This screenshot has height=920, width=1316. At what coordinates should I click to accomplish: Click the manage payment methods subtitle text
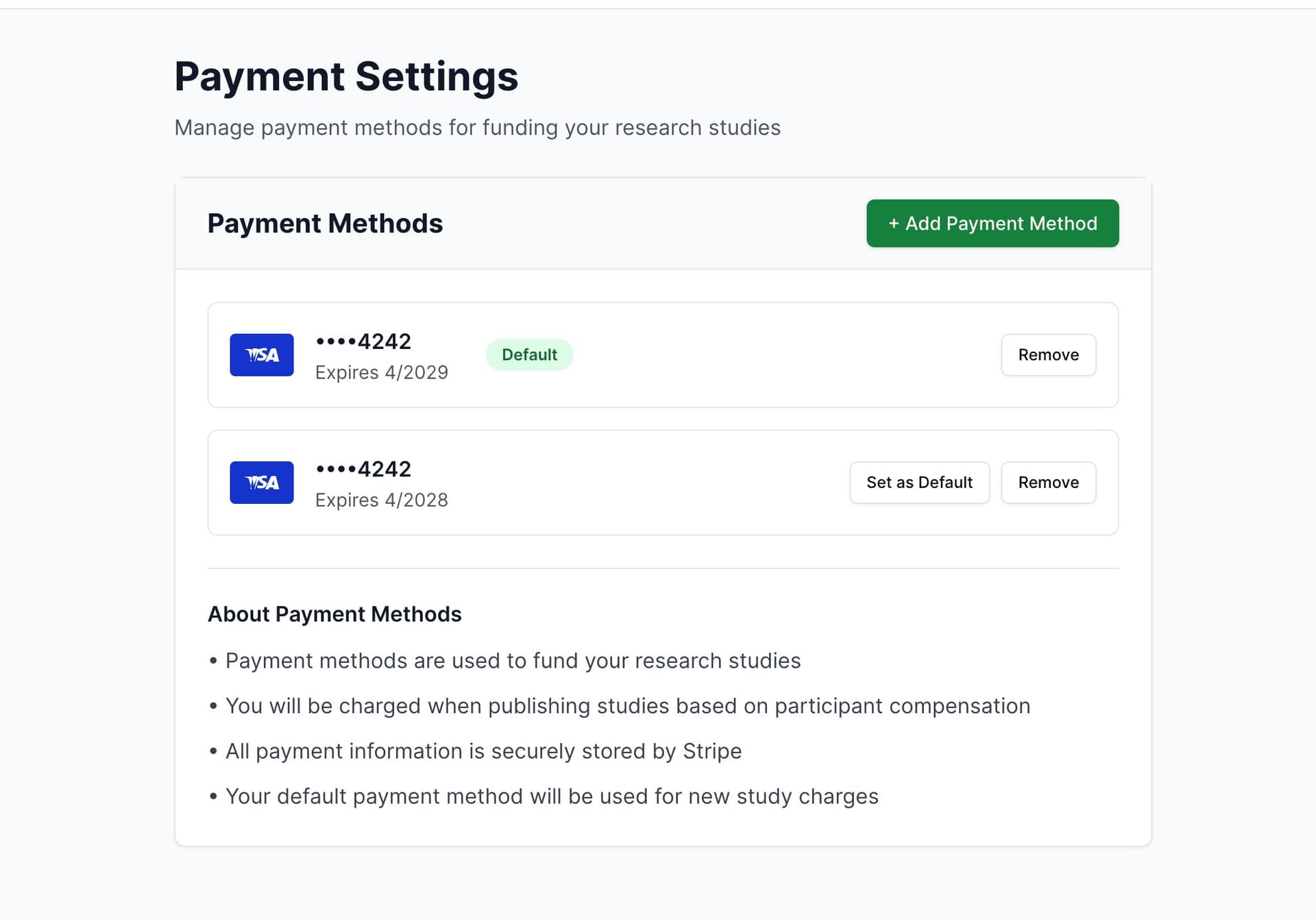[478, 127]
